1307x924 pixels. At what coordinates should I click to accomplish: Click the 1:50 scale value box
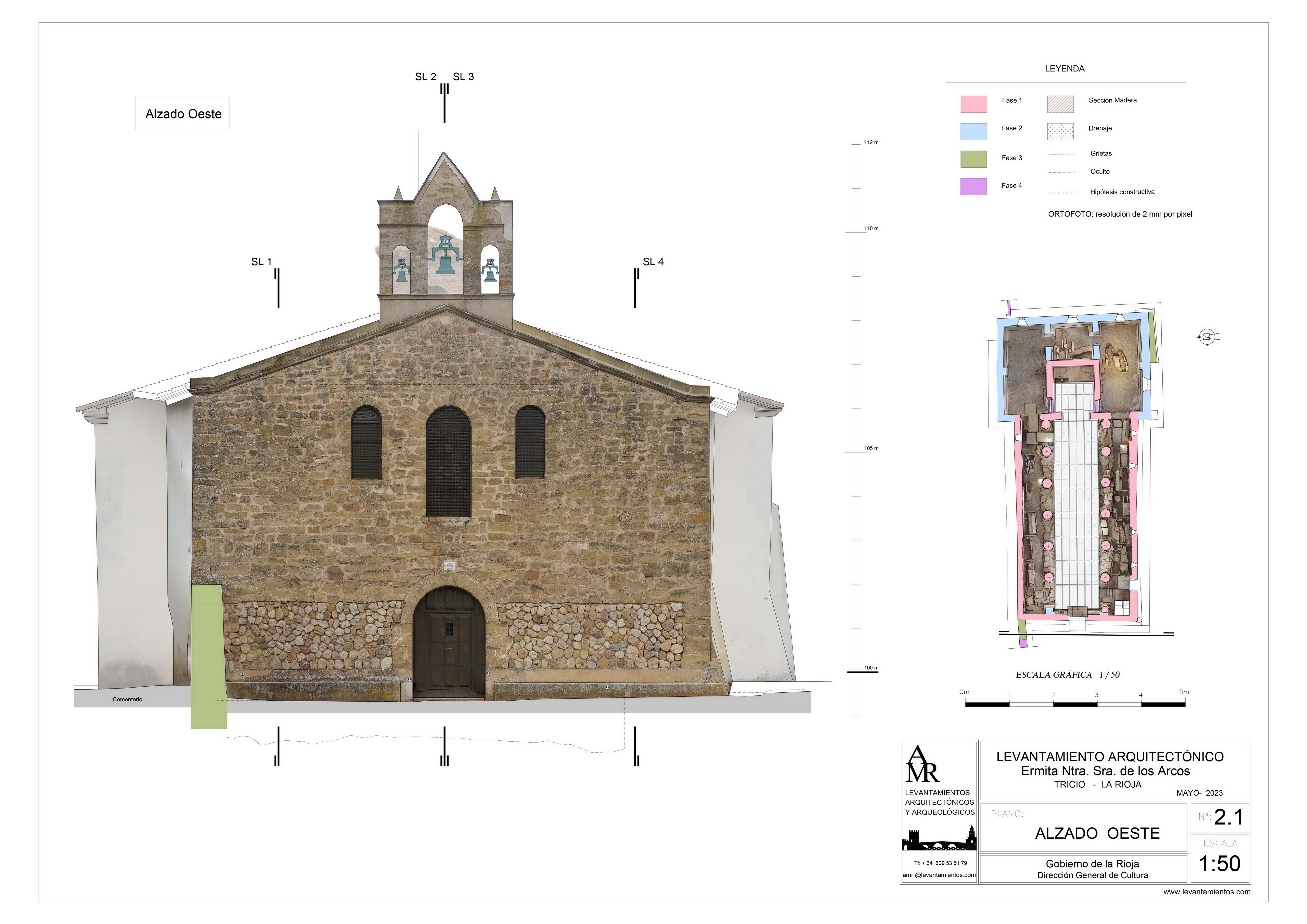coord(1219,863)
